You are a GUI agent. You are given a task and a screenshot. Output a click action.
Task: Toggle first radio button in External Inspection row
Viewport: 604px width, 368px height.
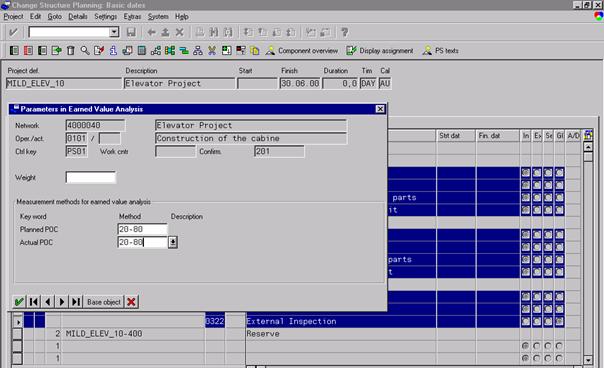coord(525,321)
